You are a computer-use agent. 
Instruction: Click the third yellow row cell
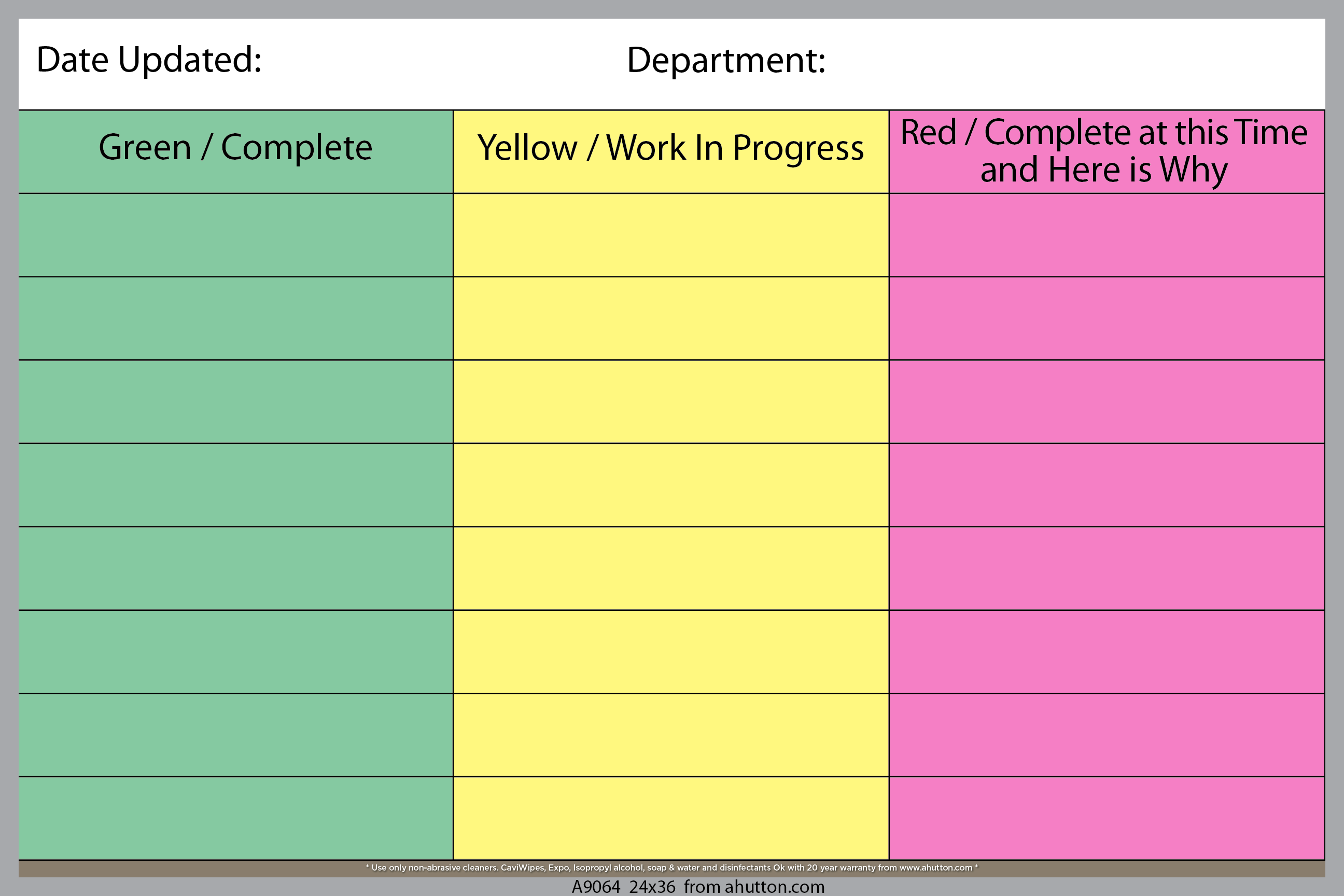click(671, 402)
